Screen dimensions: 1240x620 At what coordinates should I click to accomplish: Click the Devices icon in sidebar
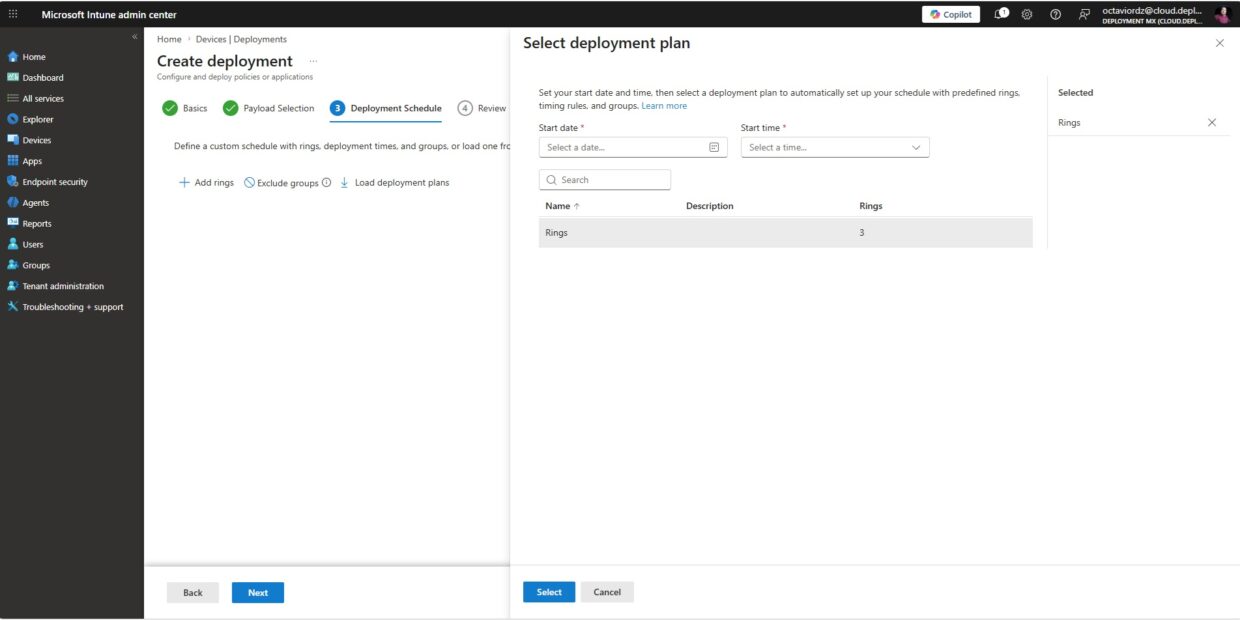coord(13,140)
